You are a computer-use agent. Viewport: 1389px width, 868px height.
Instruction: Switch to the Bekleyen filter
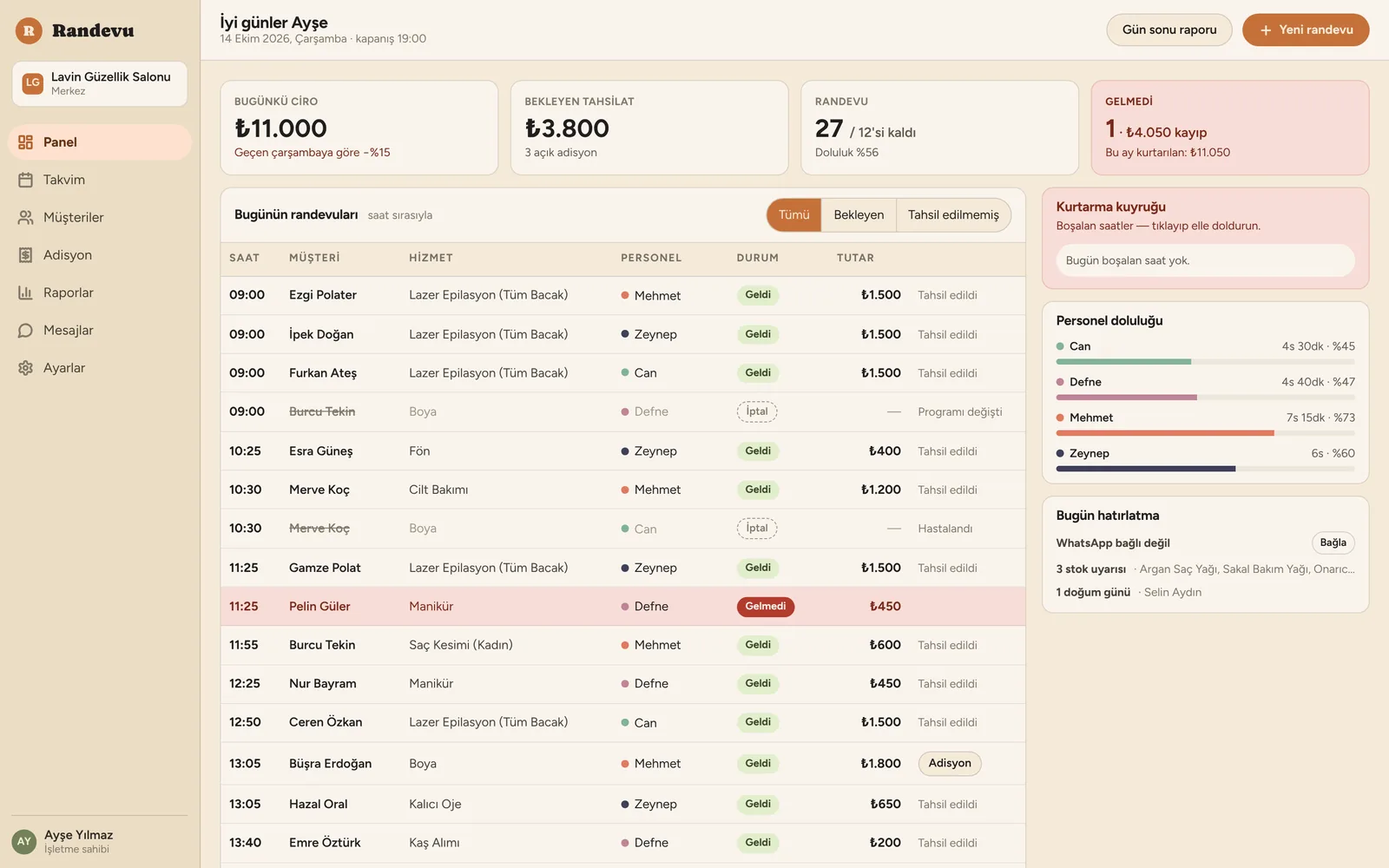click(859, 215)
